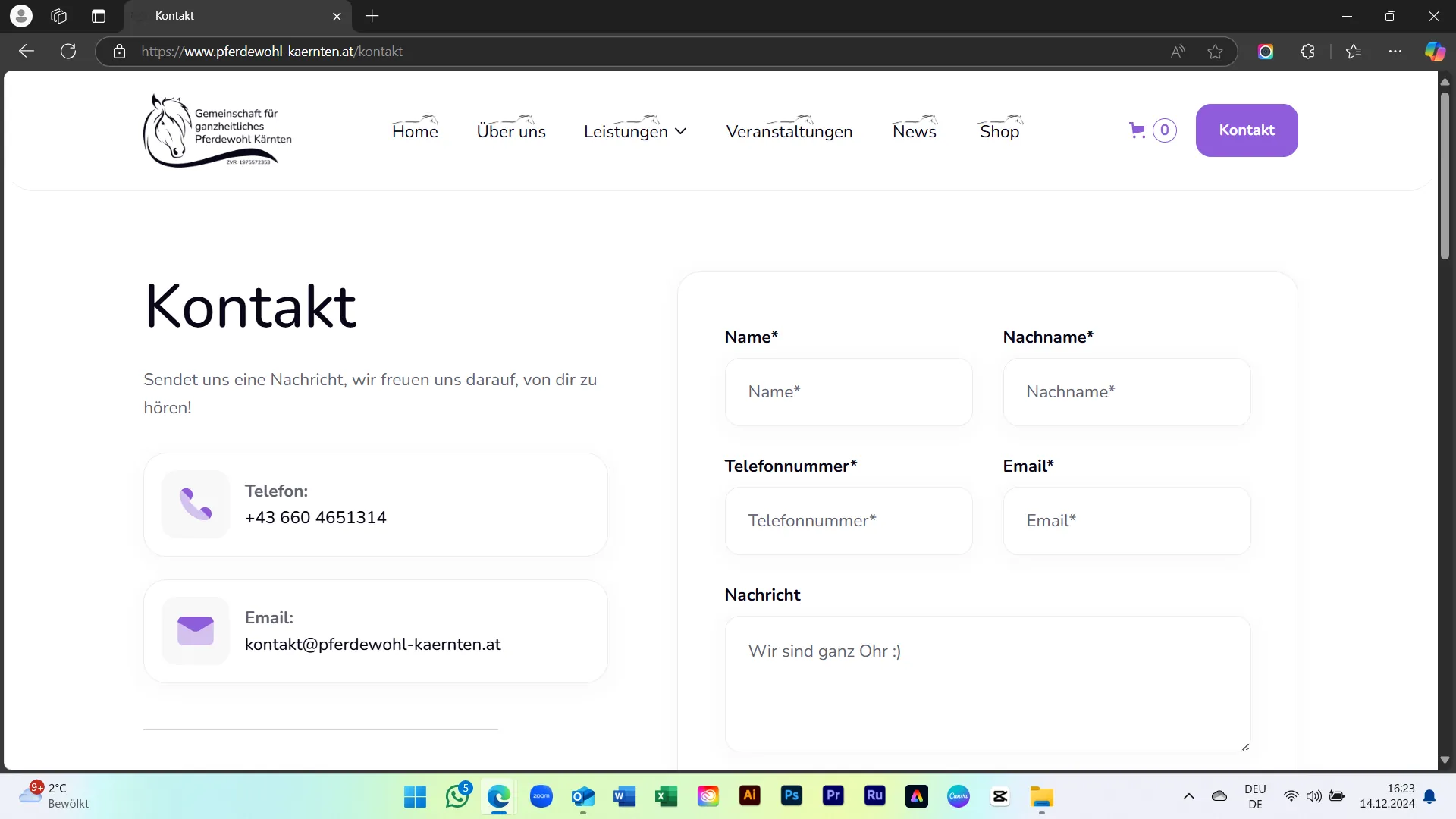Click the kontakt@pferdewohl-kaernten.at email link
Image resolution: width=1456 pixels, height=819 pixels.
(x=372, y=644)
